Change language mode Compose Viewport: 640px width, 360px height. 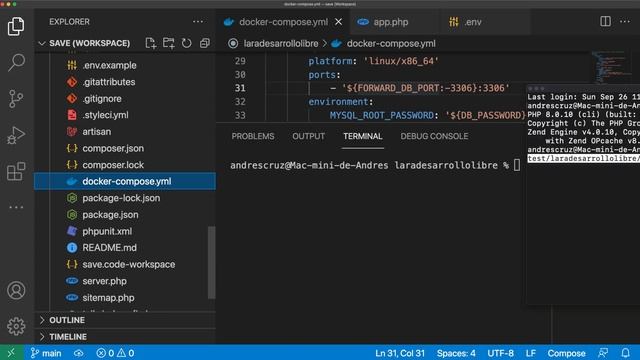pyautogui.click(x=566, y=353)
